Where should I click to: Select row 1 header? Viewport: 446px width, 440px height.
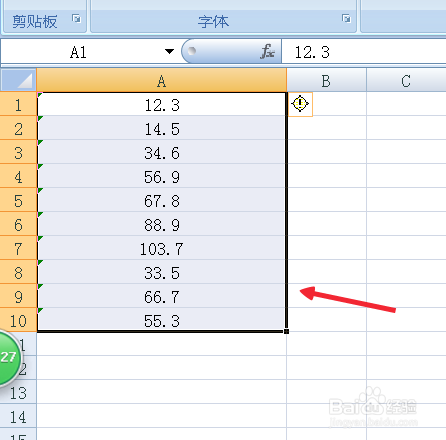pos(18,104)
